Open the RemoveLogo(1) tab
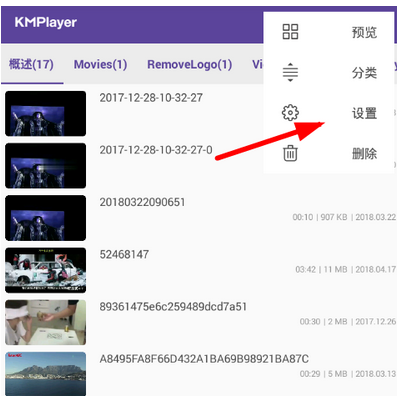 pyautogui.click(x=190, y=64)
